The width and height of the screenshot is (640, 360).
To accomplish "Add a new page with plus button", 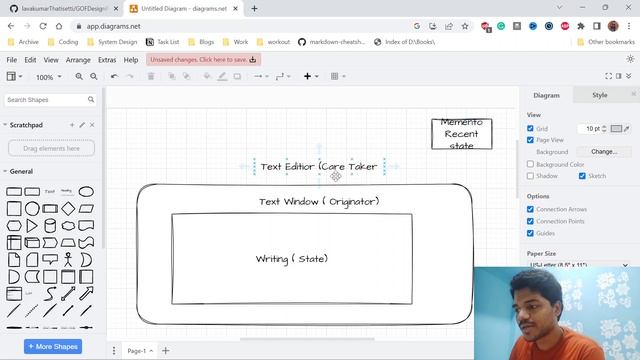I will 166,351.
